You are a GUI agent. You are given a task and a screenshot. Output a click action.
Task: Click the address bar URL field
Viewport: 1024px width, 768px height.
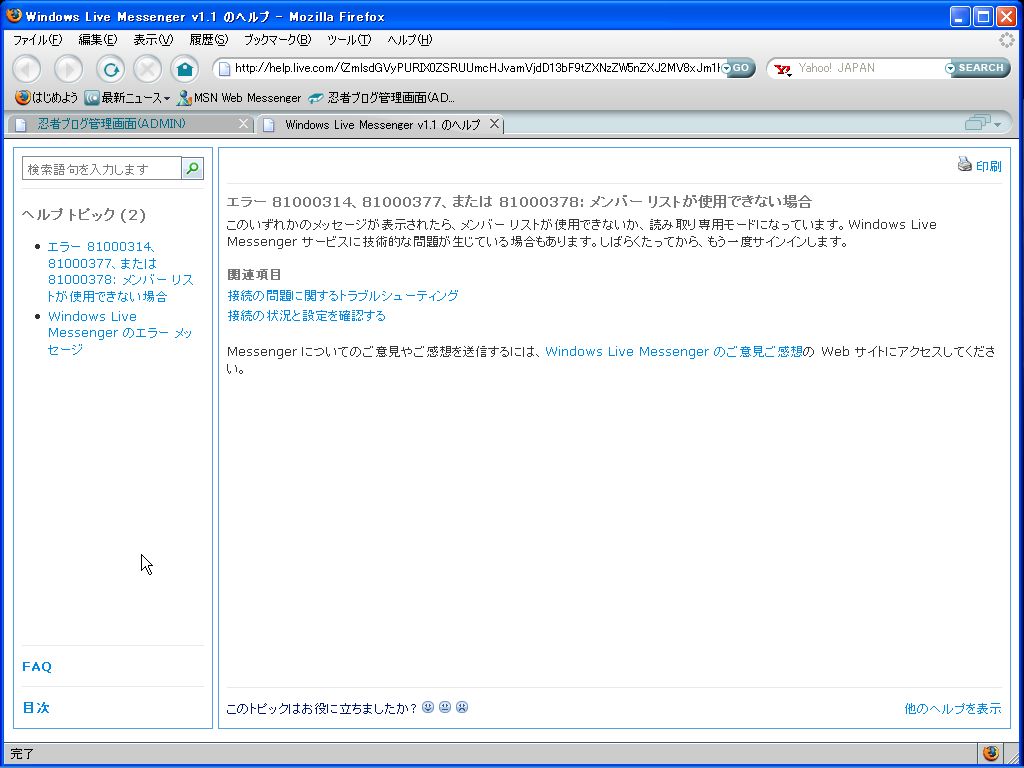click(477, 68)
